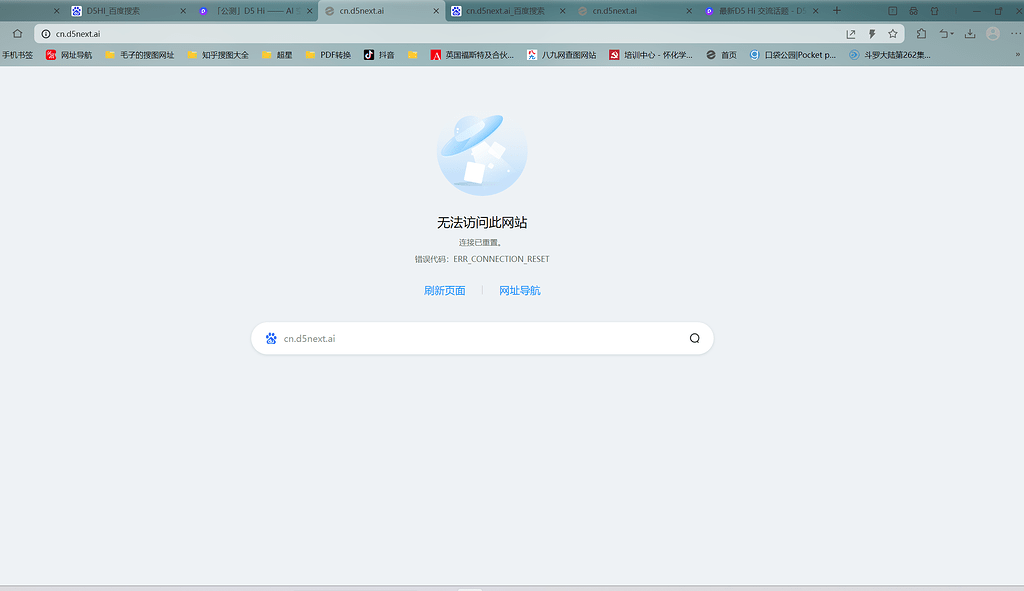1024x591 pixels.
Task: Click the user profile avatar
Action: point(993,33)
